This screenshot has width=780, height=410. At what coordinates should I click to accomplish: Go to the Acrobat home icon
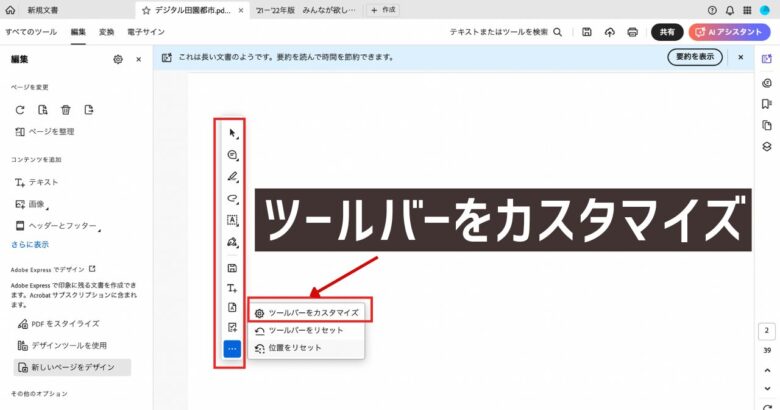coord(10,10)
